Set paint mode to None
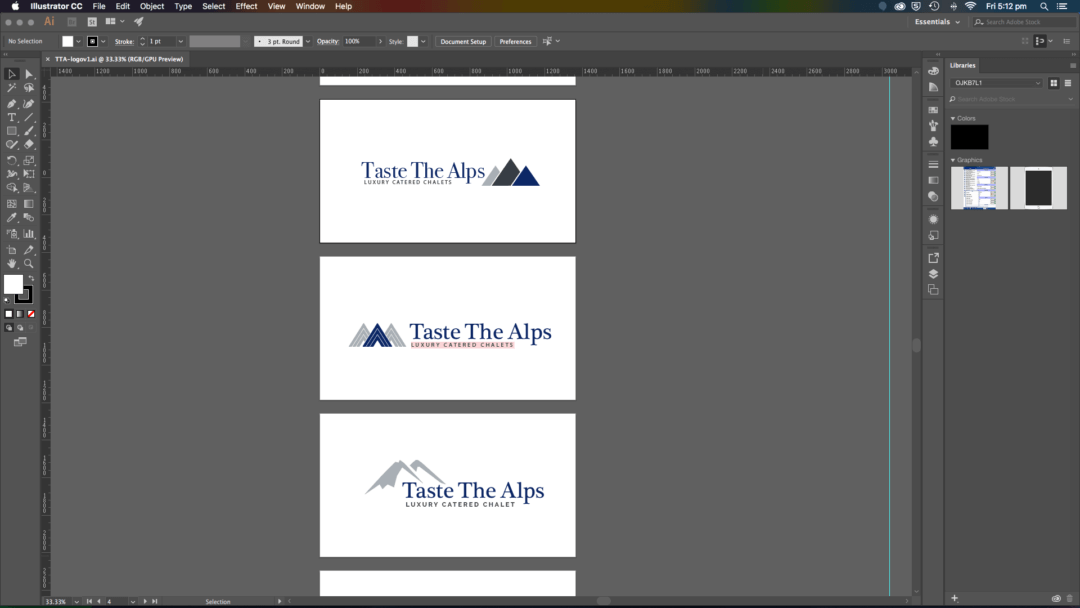The image size is (1080, 608). pyautogui.click(x=31, y=314)
